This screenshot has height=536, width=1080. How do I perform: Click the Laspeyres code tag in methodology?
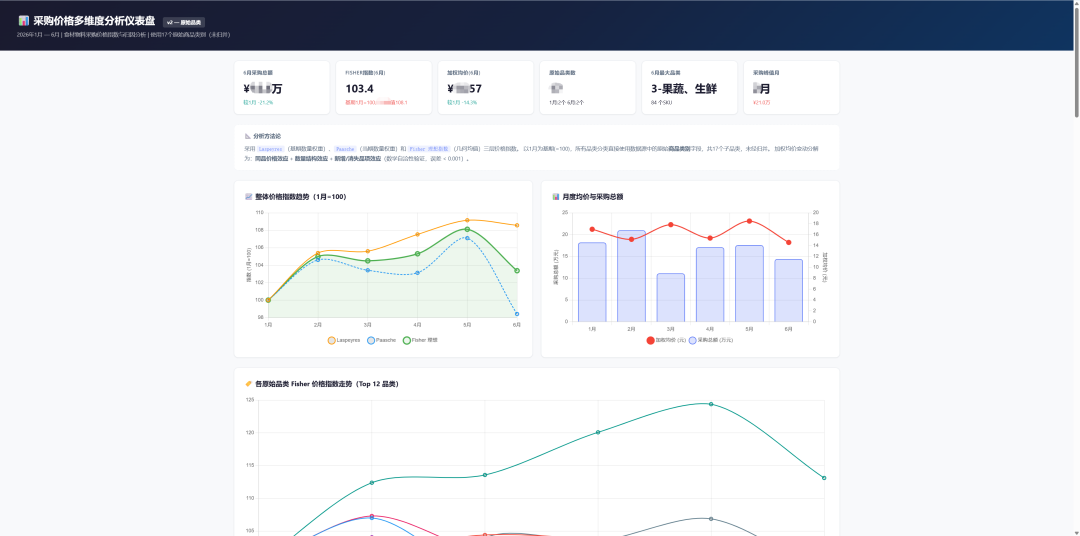271,149
